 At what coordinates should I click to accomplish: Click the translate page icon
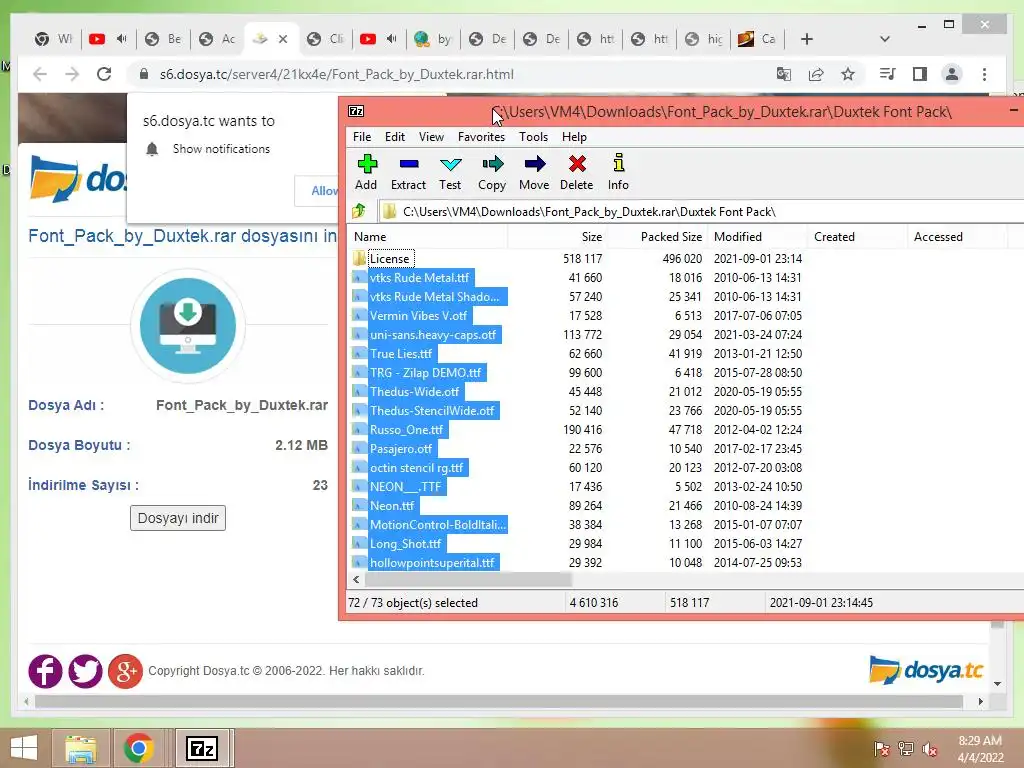coord(784,74)
